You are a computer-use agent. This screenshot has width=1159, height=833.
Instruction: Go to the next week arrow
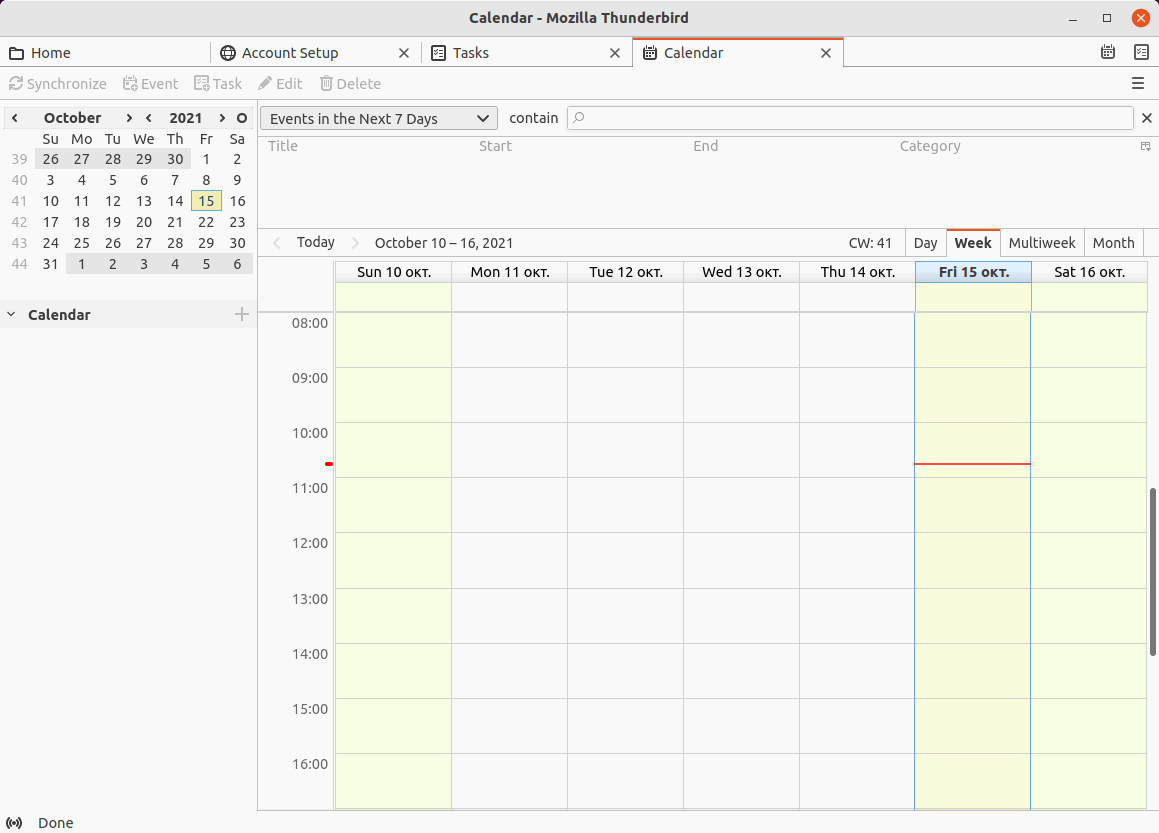click(355, 242)
